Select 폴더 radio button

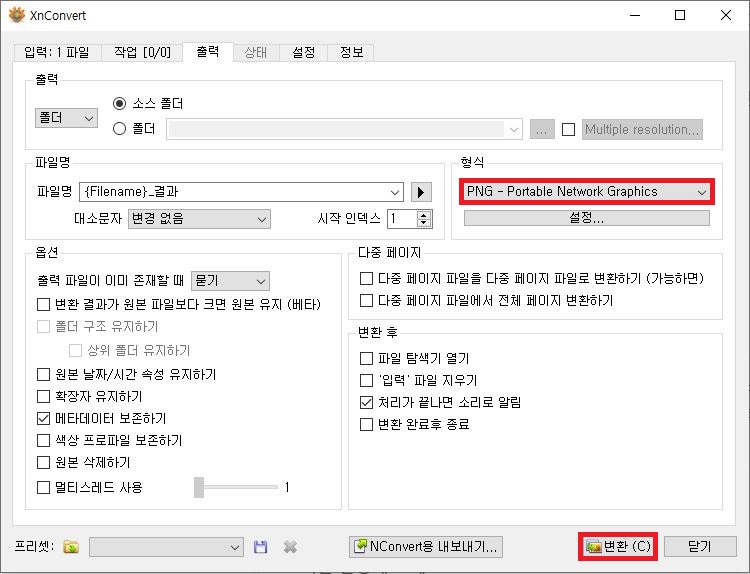click(120, 128)
